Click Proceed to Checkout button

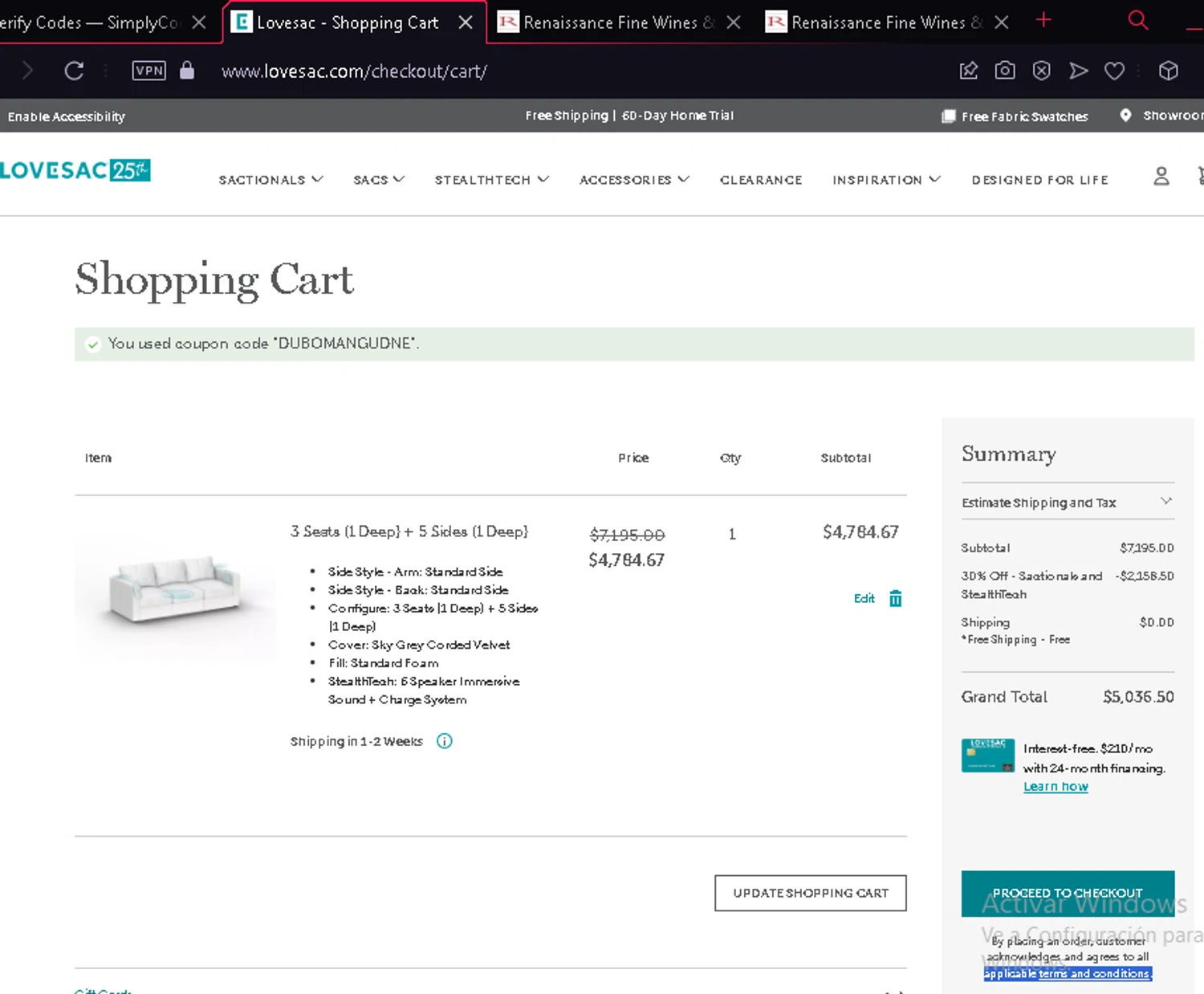coord(1068,893)
